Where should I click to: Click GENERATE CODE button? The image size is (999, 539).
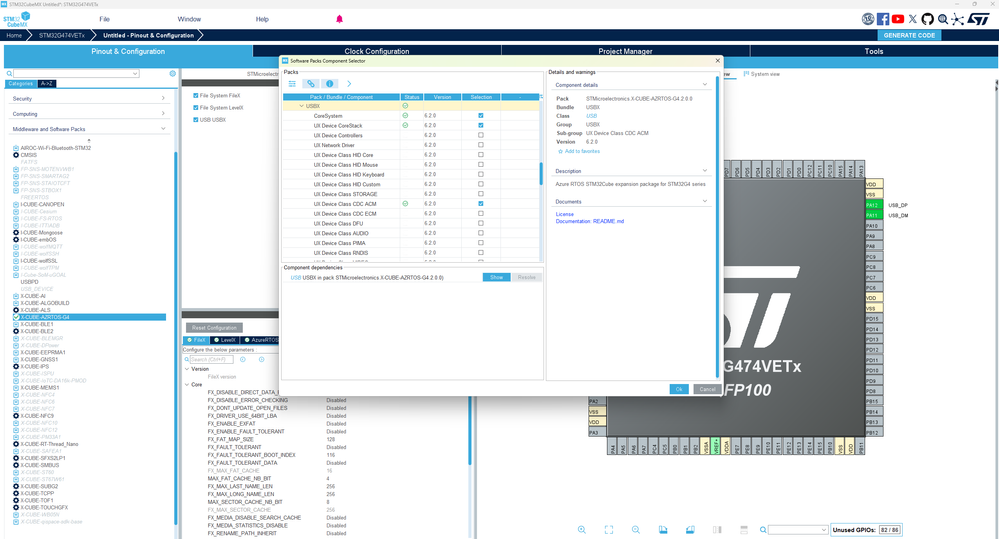click(909, 36)
